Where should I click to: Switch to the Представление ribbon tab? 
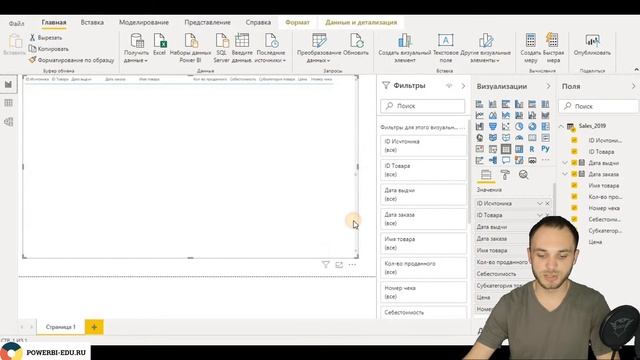pos(207,22)
